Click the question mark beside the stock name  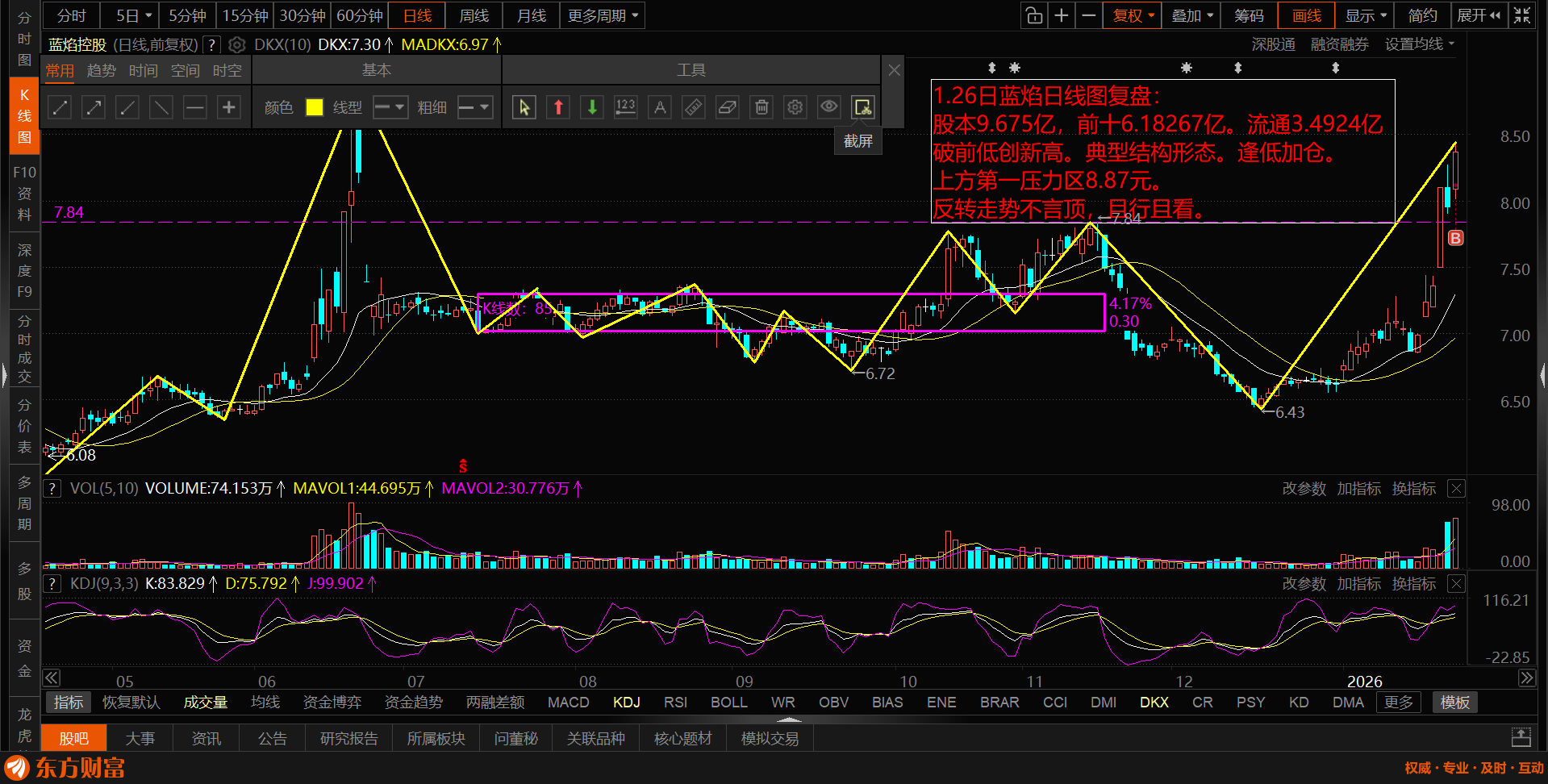(x=212, y=45)
